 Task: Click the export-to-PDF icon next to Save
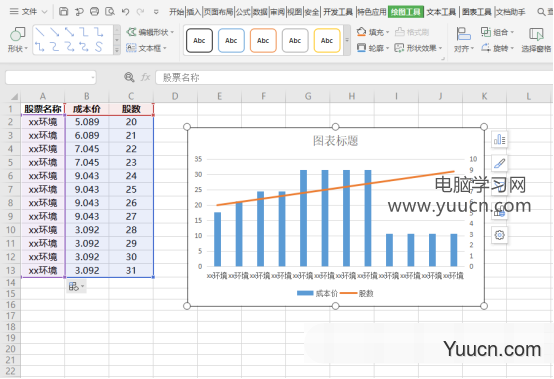[x=79, y=12]
